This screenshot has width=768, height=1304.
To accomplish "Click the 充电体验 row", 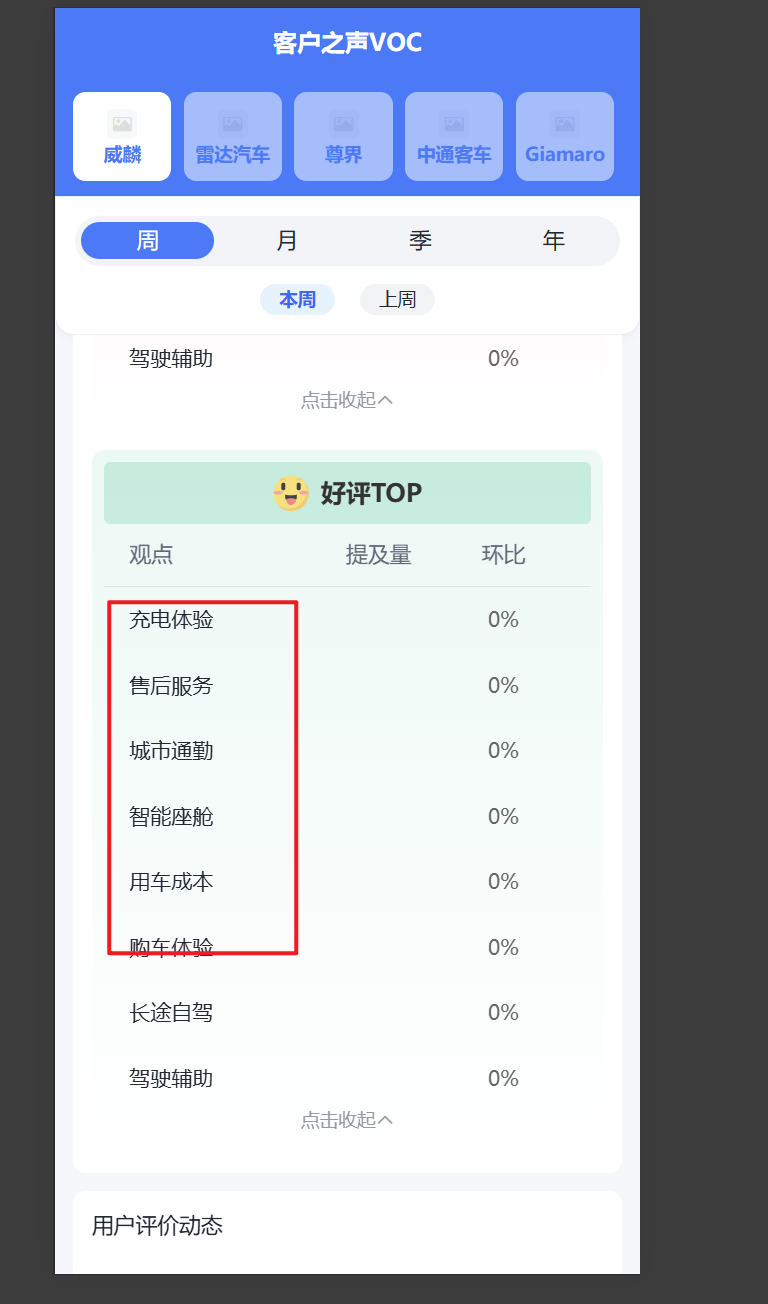I will 347,620.
